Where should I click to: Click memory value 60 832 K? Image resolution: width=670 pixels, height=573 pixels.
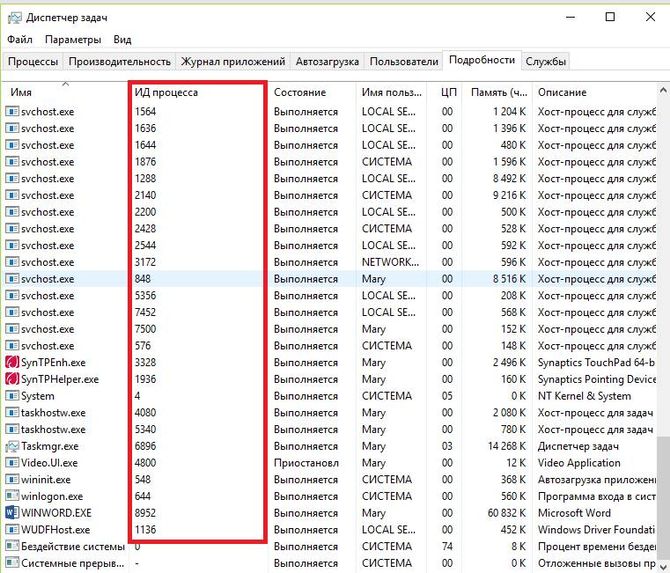(x=507, y=513)
